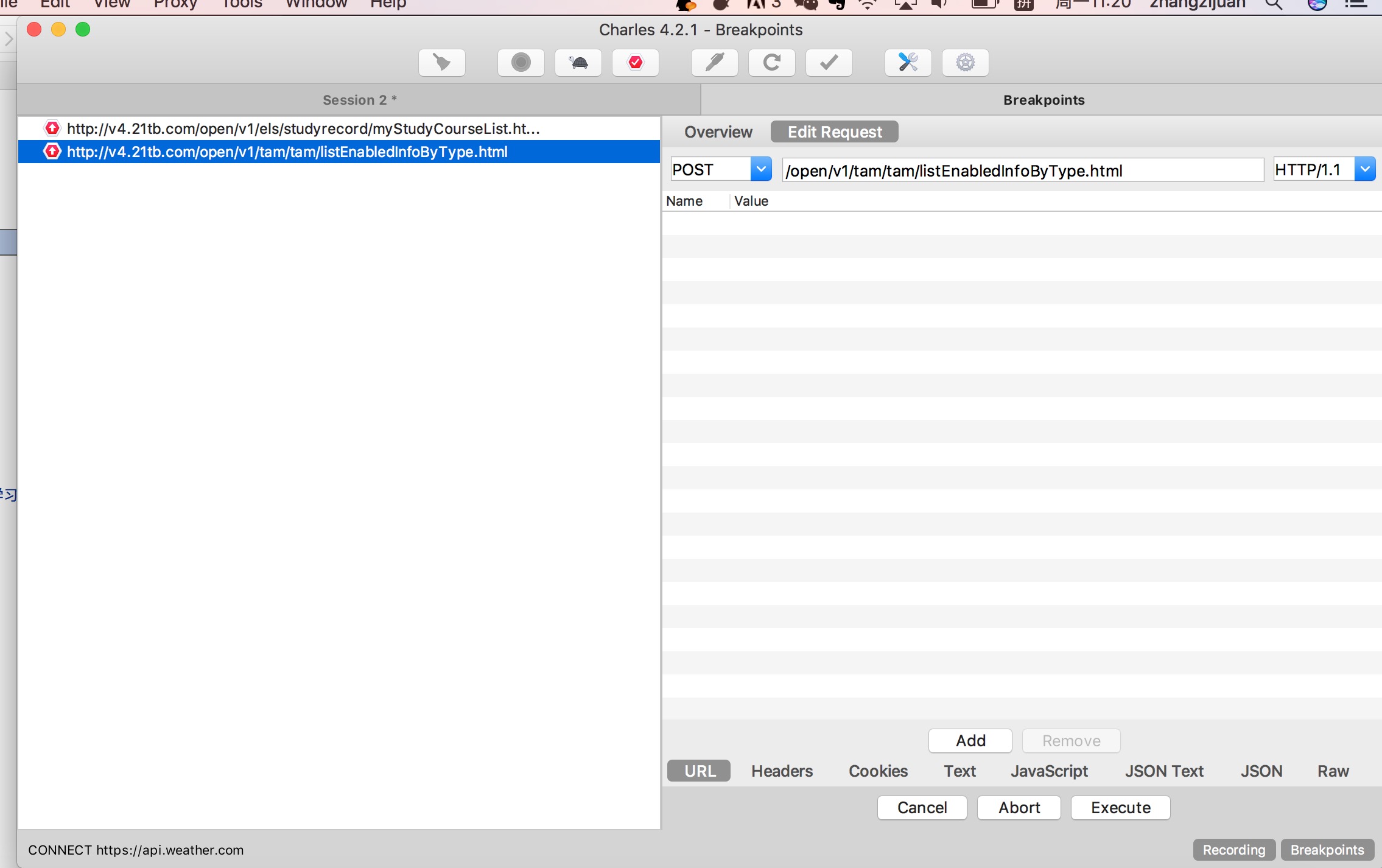The width and height of the screenshot is (1382, 868).
Task: Click the request path input field
Action: point(1023,170)
